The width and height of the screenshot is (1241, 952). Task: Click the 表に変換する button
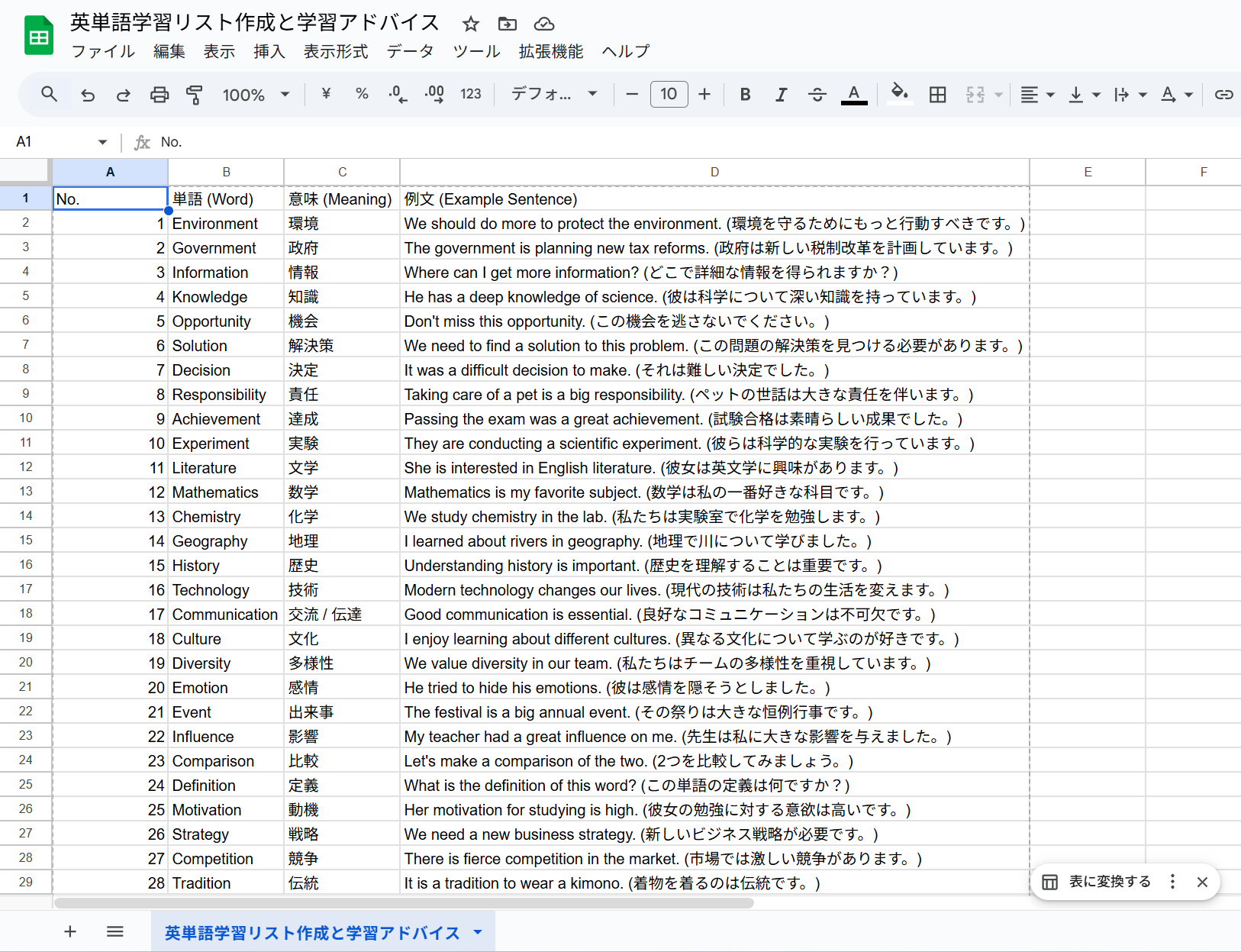1097,882
